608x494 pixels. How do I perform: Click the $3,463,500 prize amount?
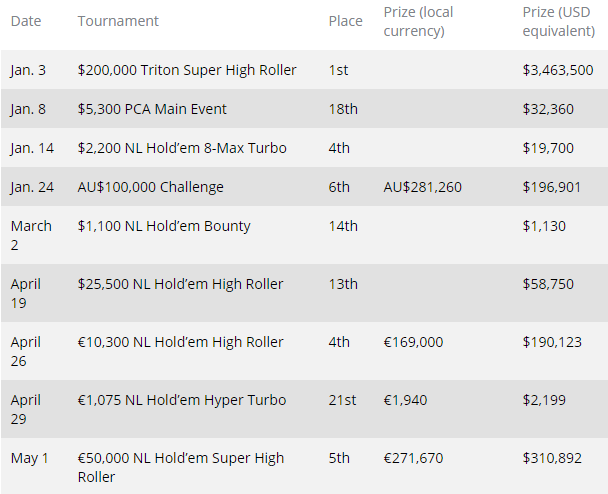pos(558,70)
